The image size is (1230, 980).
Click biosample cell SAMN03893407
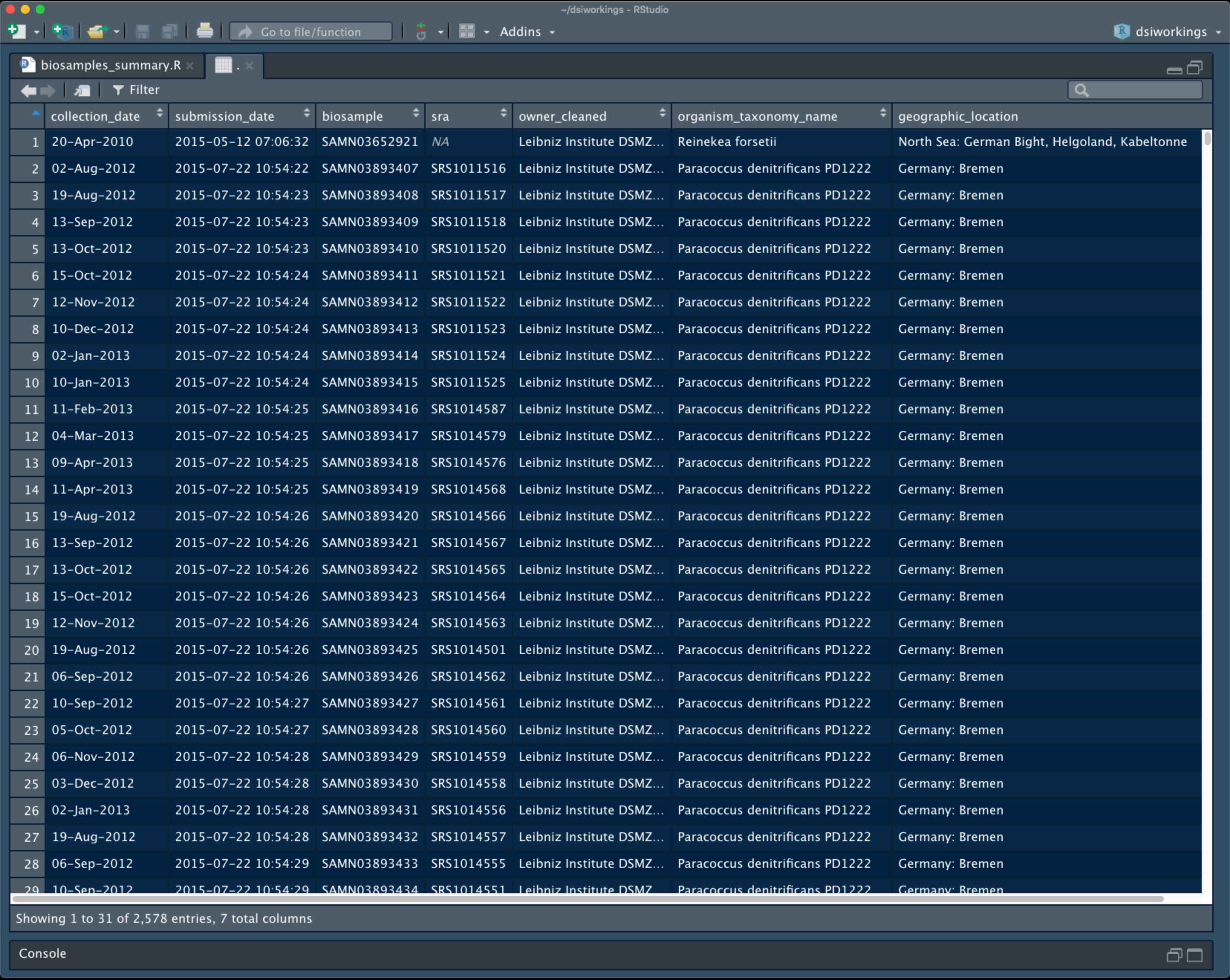click(370, 168)
